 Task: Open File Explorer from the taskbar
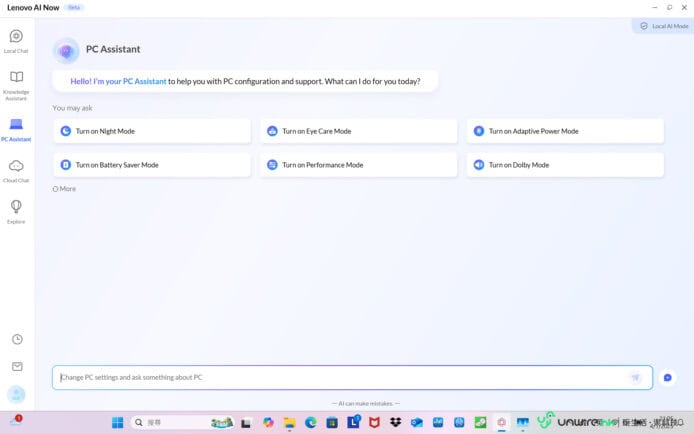(289, 423)
